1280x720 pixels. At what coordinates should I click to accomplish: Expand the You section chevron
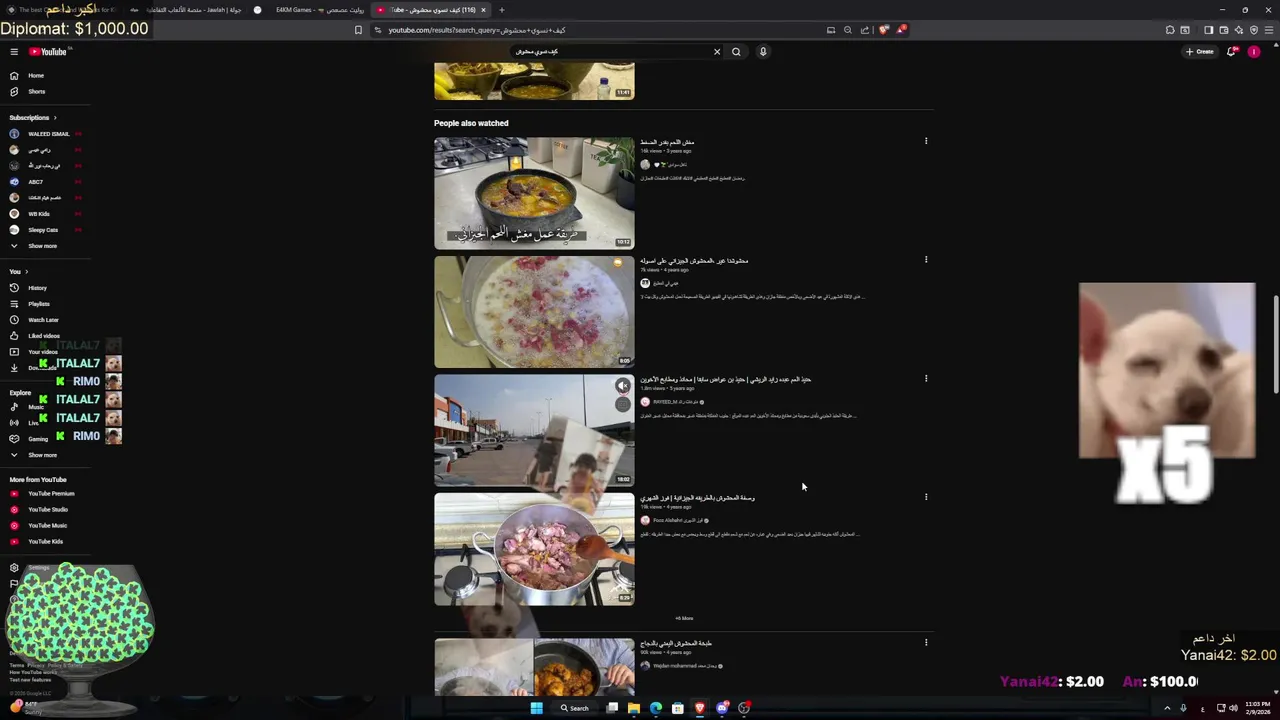(26, 272)
